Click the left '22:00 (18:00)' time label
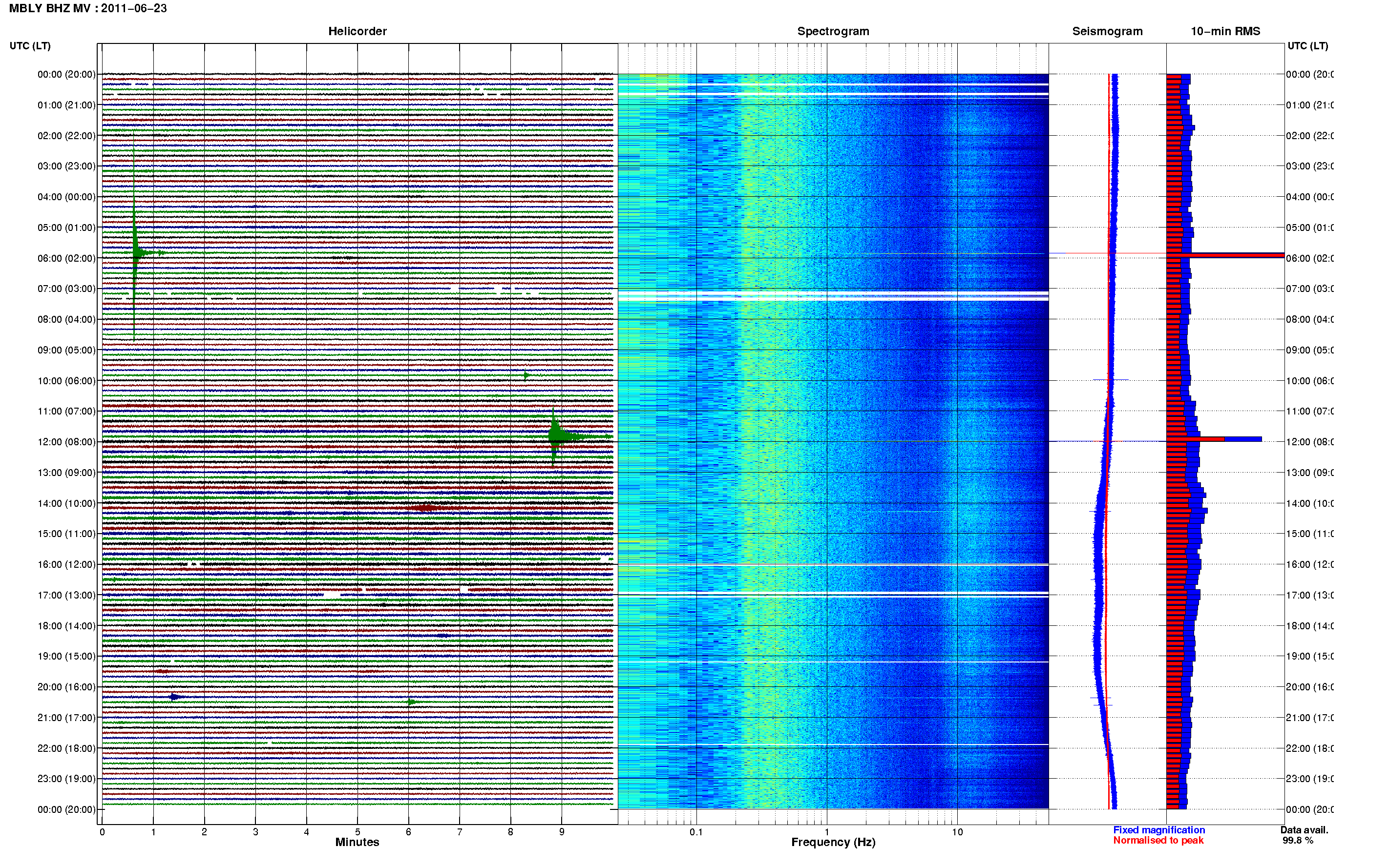Image resolution: width=1389 pixels, height=868 pixels. point(66,748)
